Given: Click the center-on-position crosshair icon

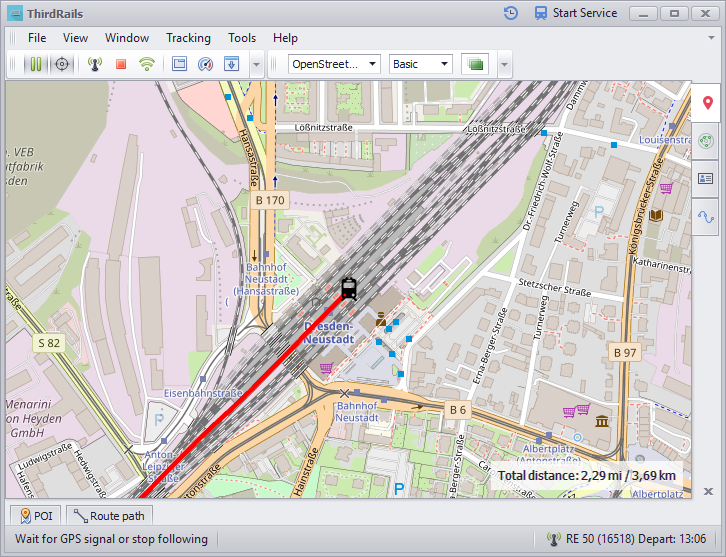Looking at the screenshot, I should click(62, 64).
